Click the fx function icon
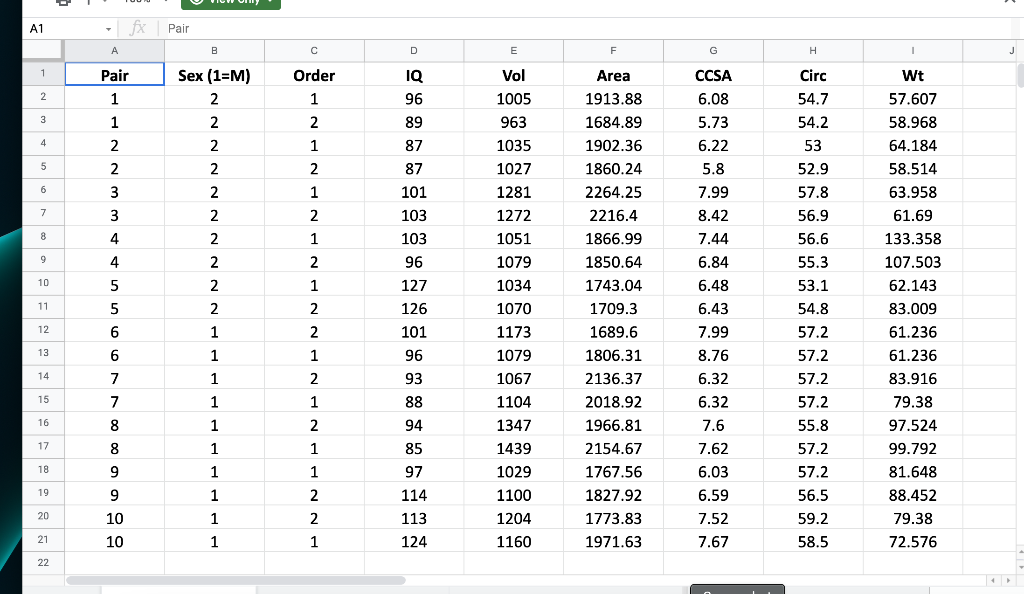 tap(138, 28)
